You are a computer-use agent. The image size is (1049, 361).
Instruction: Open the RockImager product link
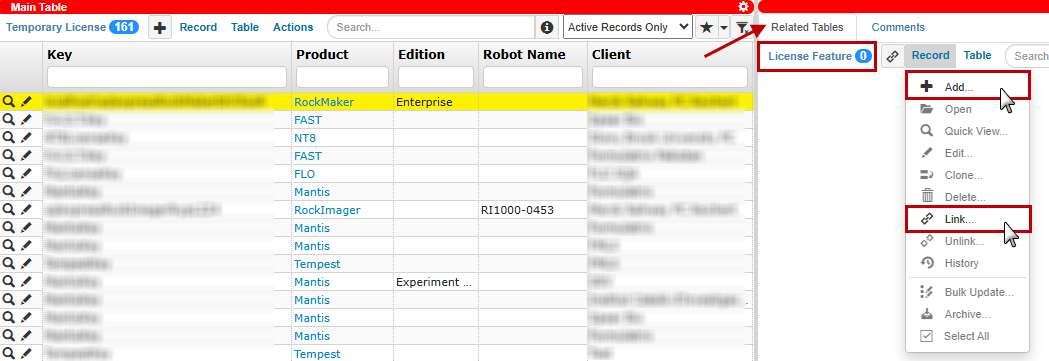[327, 210]
